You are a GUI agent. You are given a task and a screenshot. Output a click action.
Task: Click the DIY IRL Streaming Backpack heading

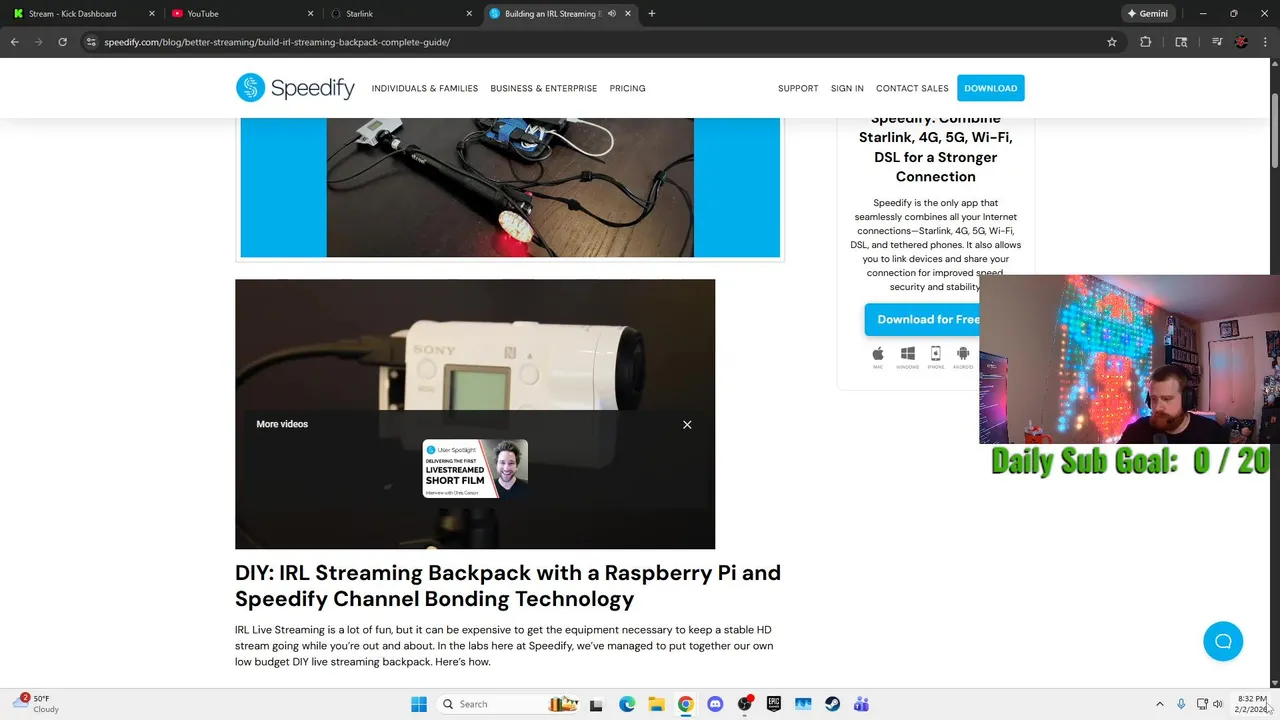pyautogui.click(x=508, y=586)
